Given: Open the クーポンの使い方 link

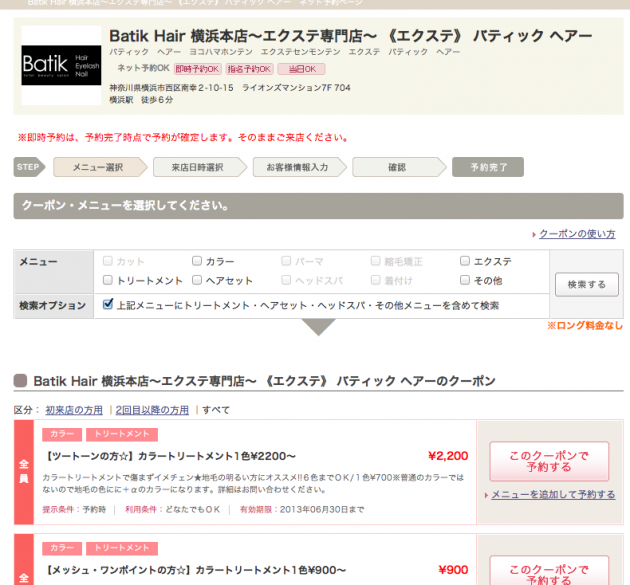Looking at the screenshot, I should coord(577,234).
